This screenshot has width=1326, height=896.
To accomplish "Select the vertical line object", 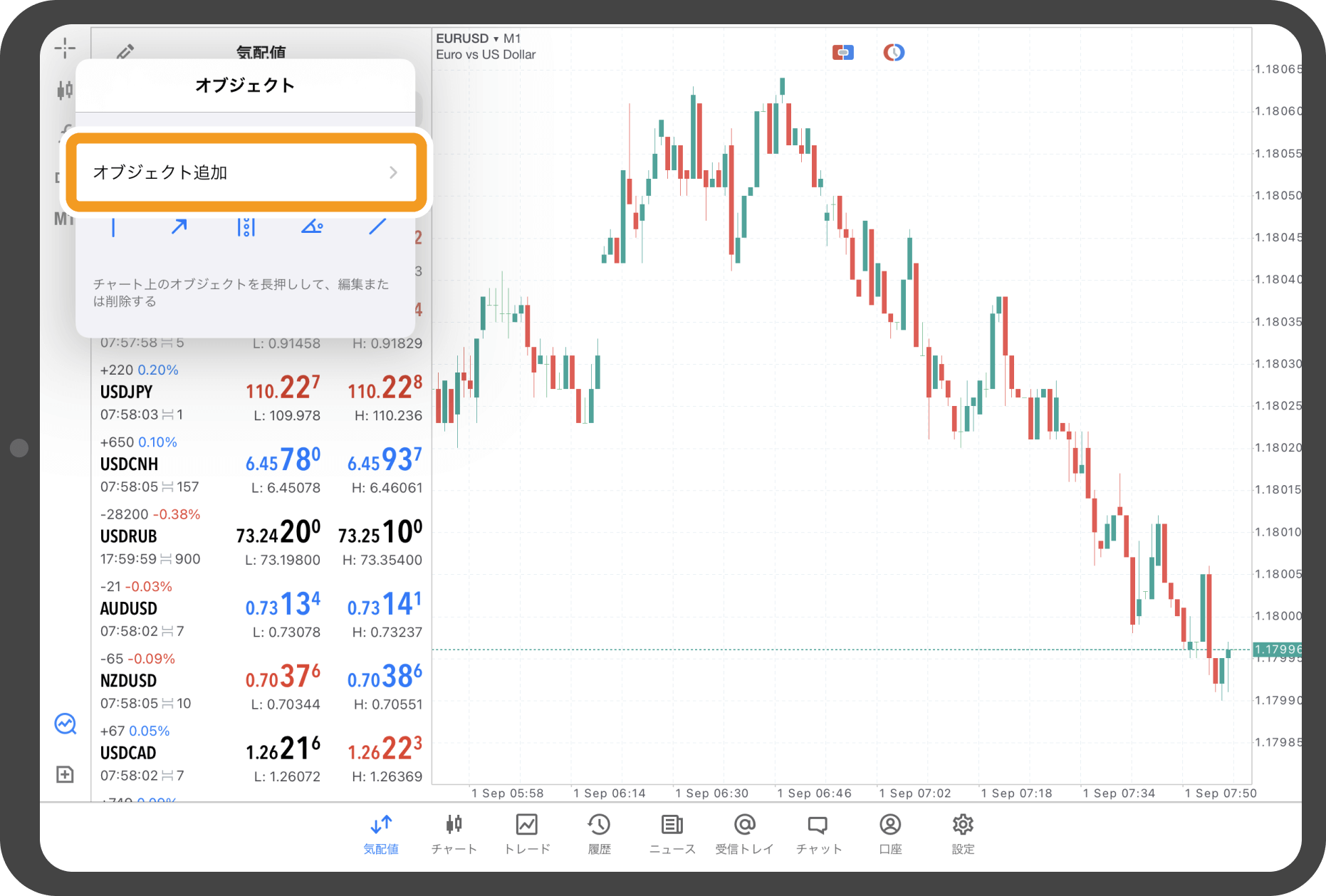I will [x=113, y=228].
